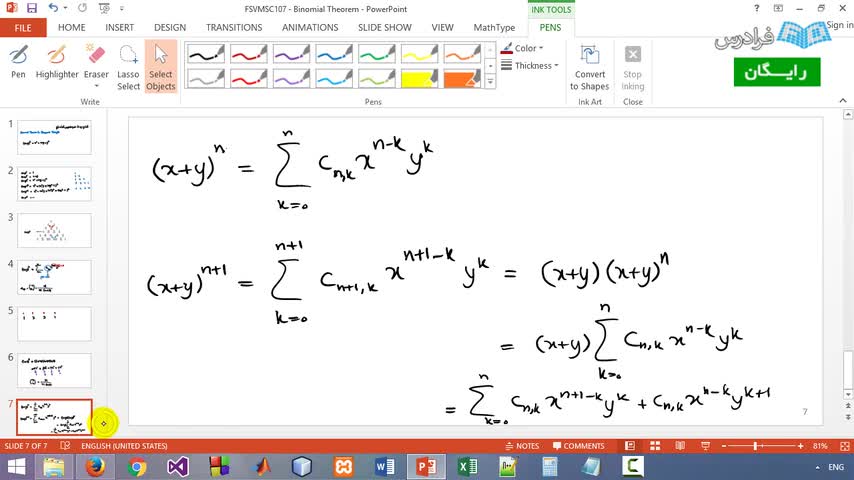Click ENGLISH (UNITED STATES) language

(x=124, y=446)
